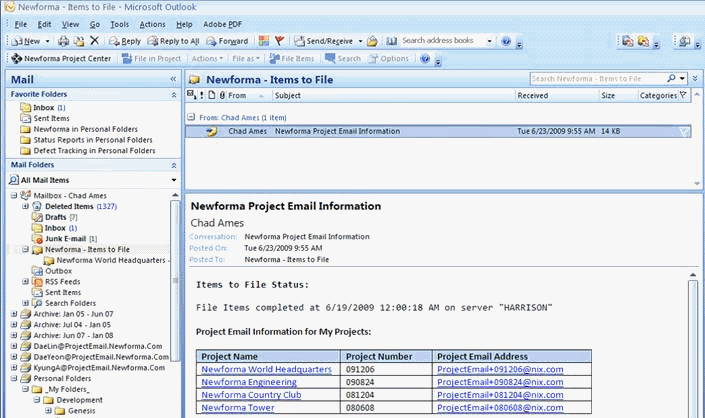Image resolution: width=705 pixels, height=418 pixels.
Task: Click the Search address books field
Action: point(442,41)
